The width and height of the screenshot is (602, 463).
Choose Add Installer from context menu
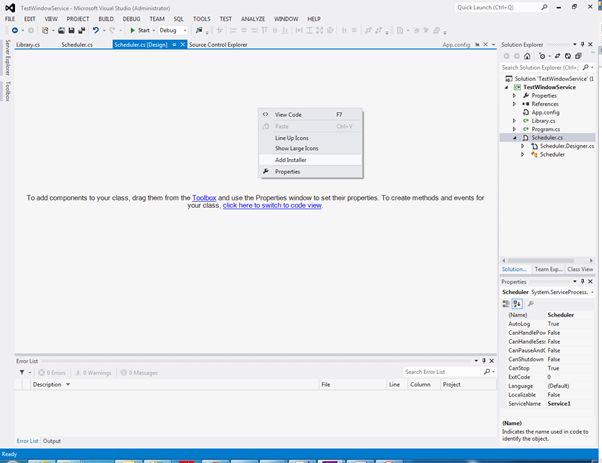tap(310, 160)
